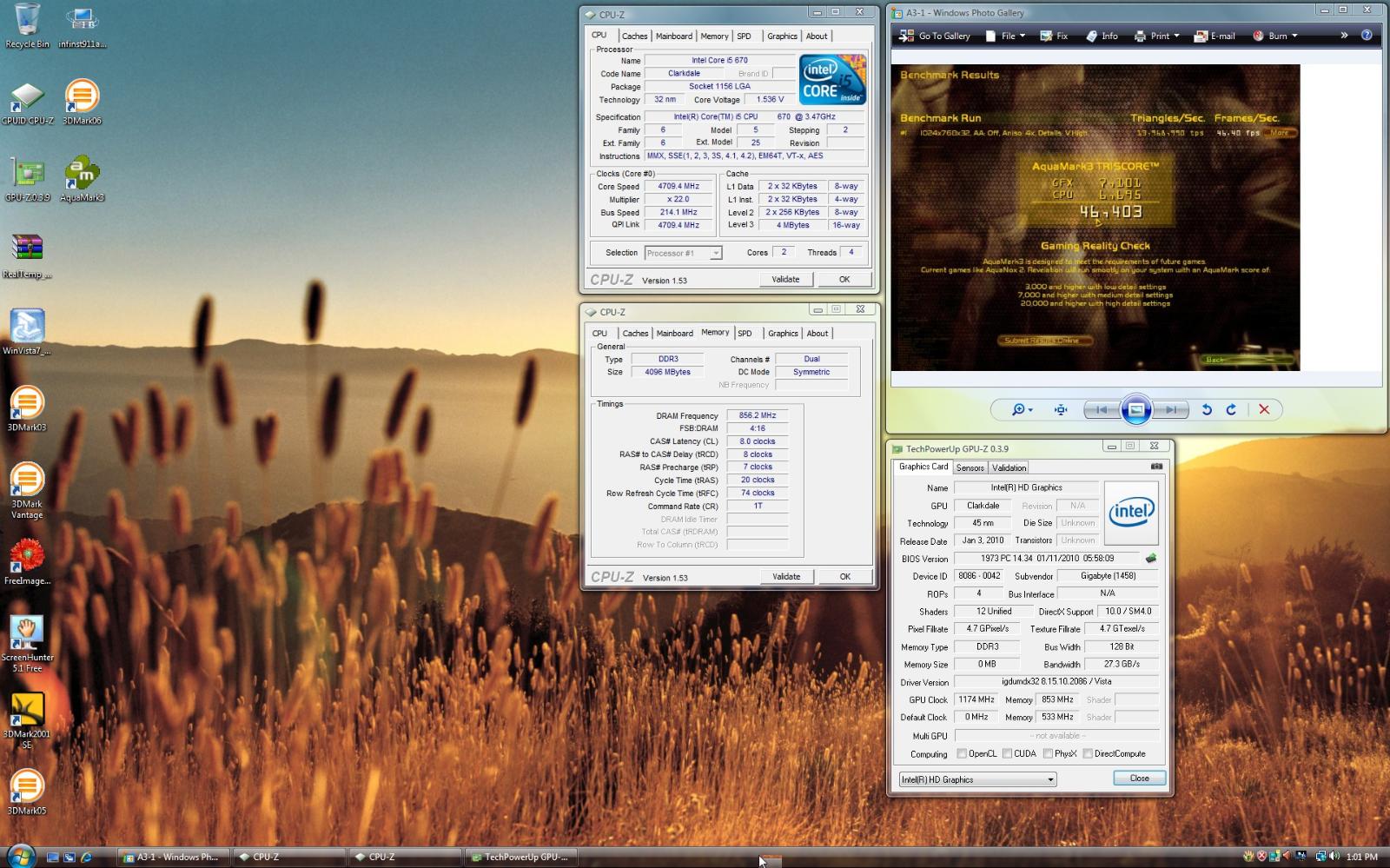Viewport: 1390px width, 868px height.
Task: Launch 3DMark05 desktop shortcut
Action: [27, 792]
